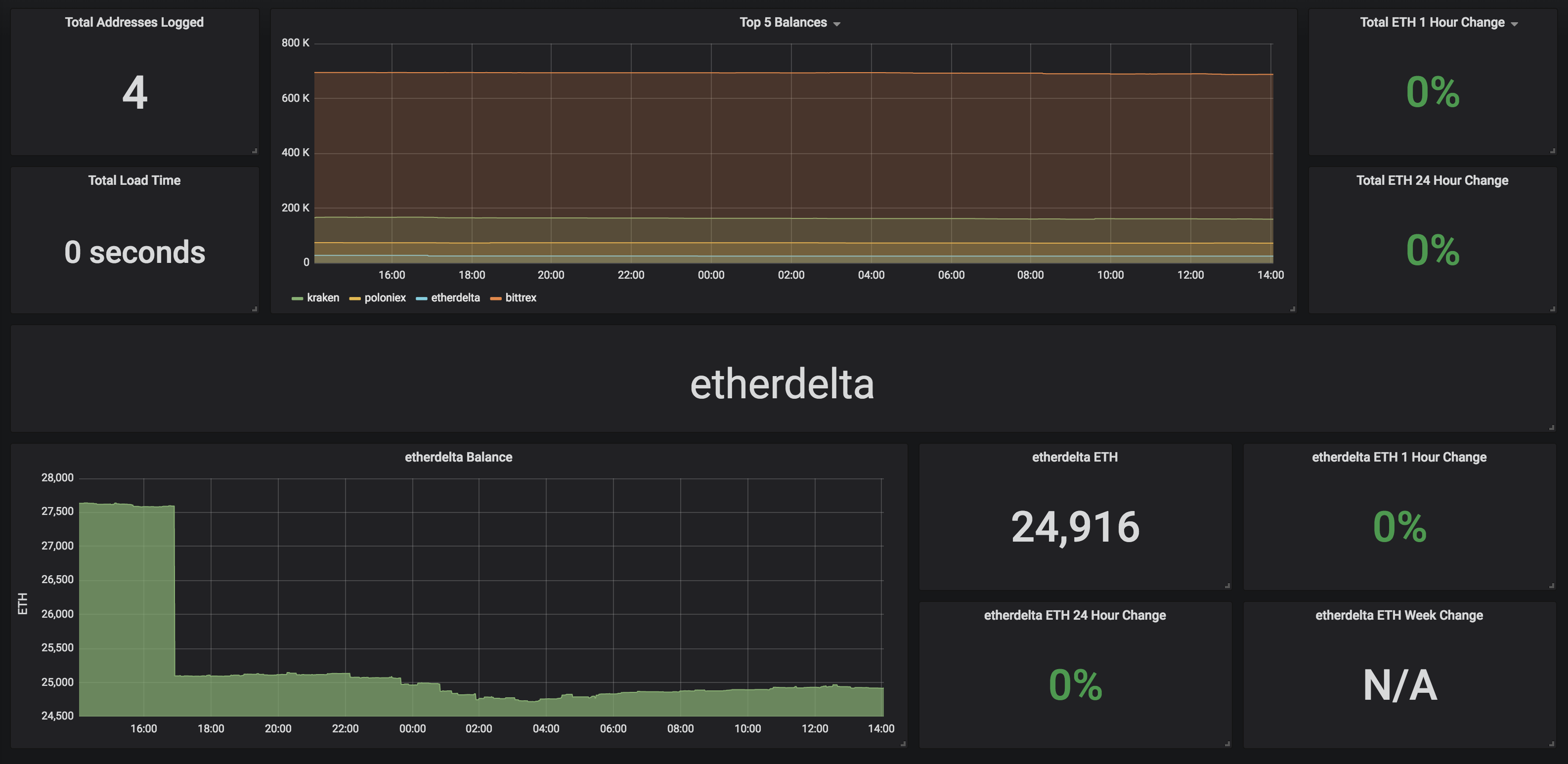
Task: Click Total Addresses Logged panel title
Action: 134,23
